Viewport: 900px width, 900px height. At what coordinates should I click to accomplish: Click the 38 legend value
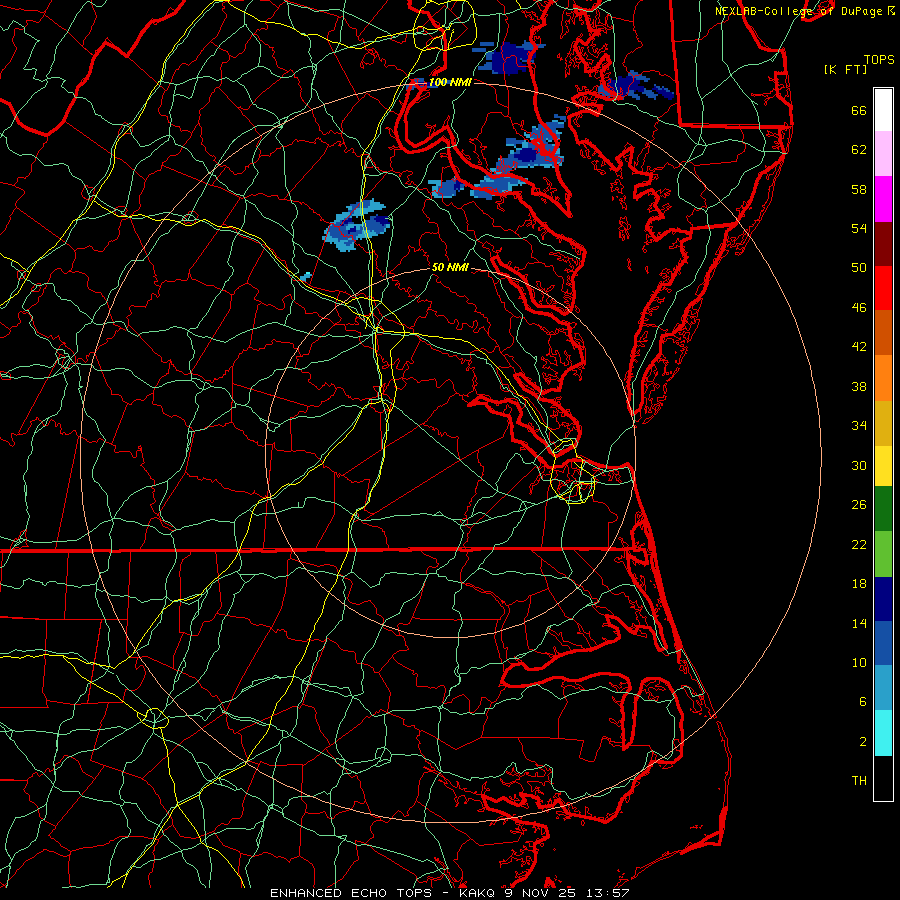coord(859,386)
